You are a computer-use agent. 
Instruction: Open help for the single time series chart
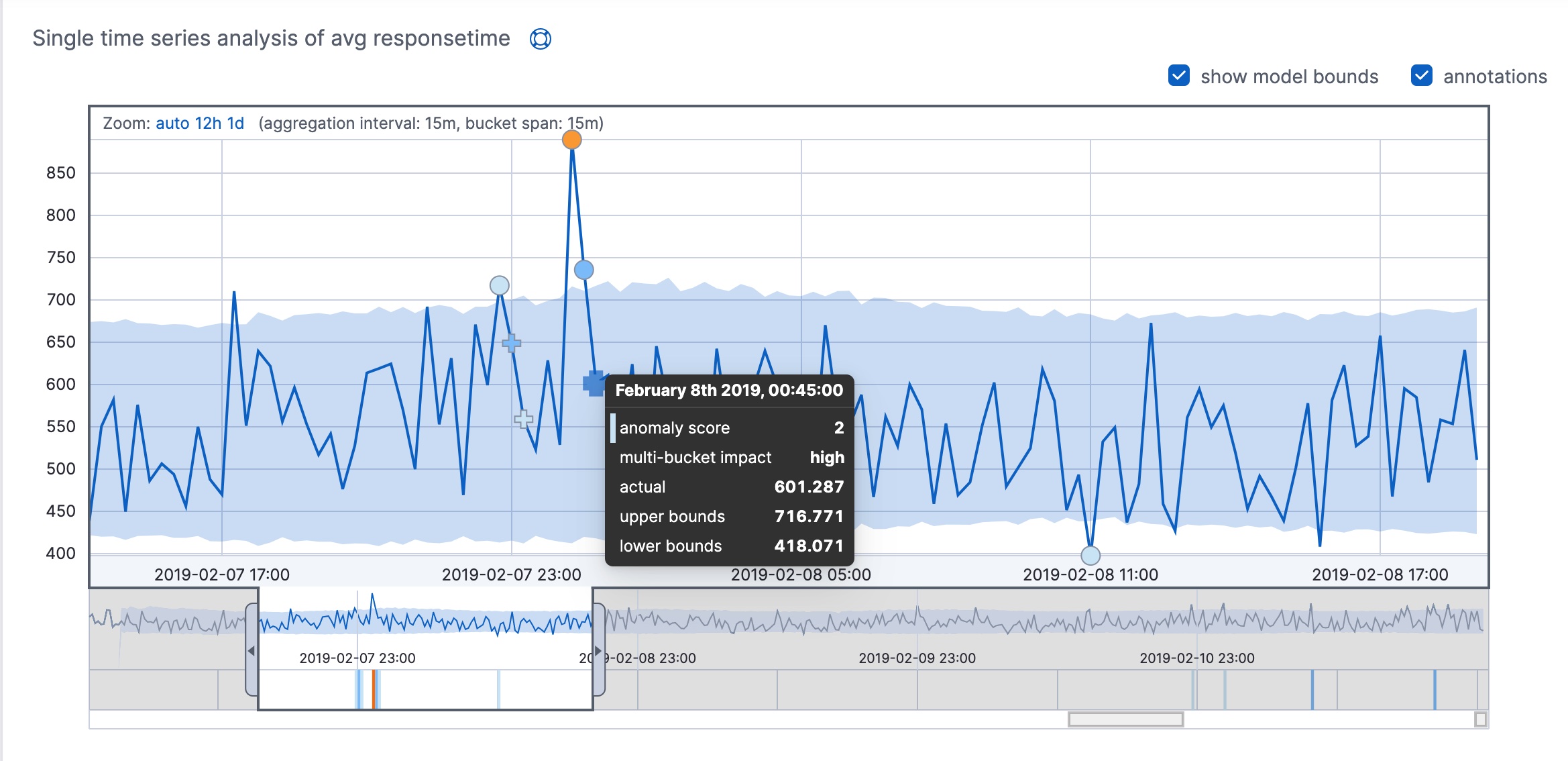[540, 39]
